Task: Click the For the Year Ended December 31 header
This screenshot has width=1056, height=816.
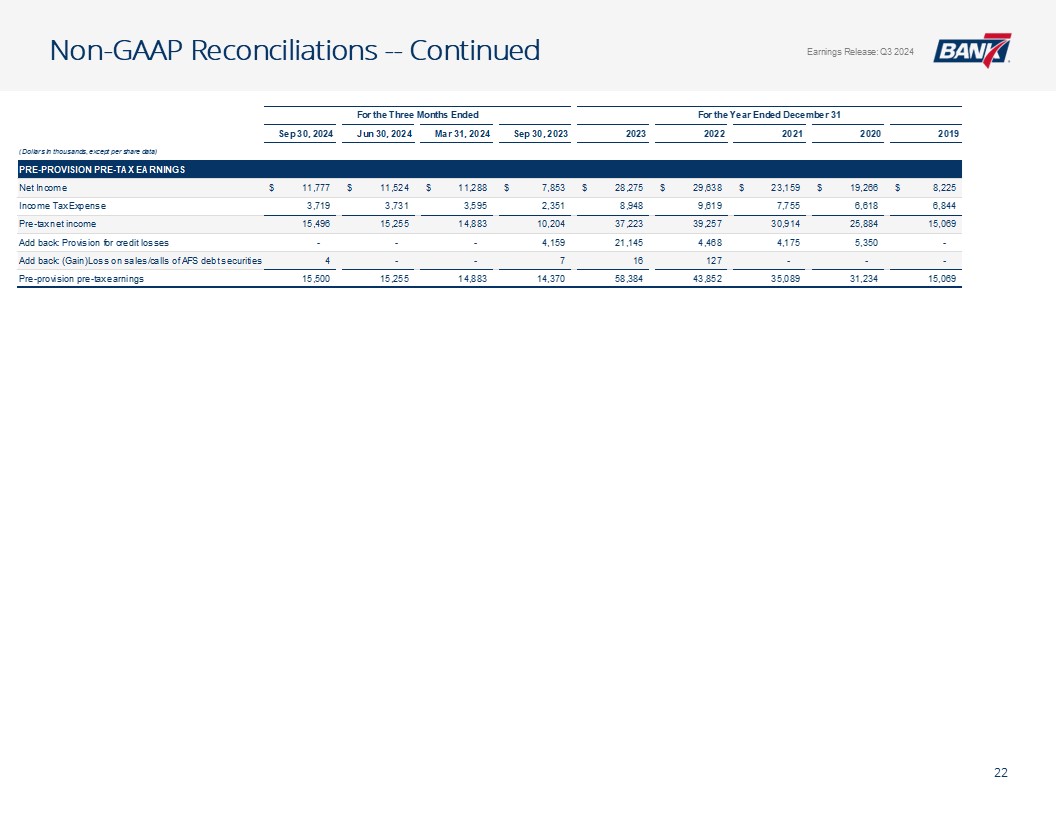Action: point(769,115)
